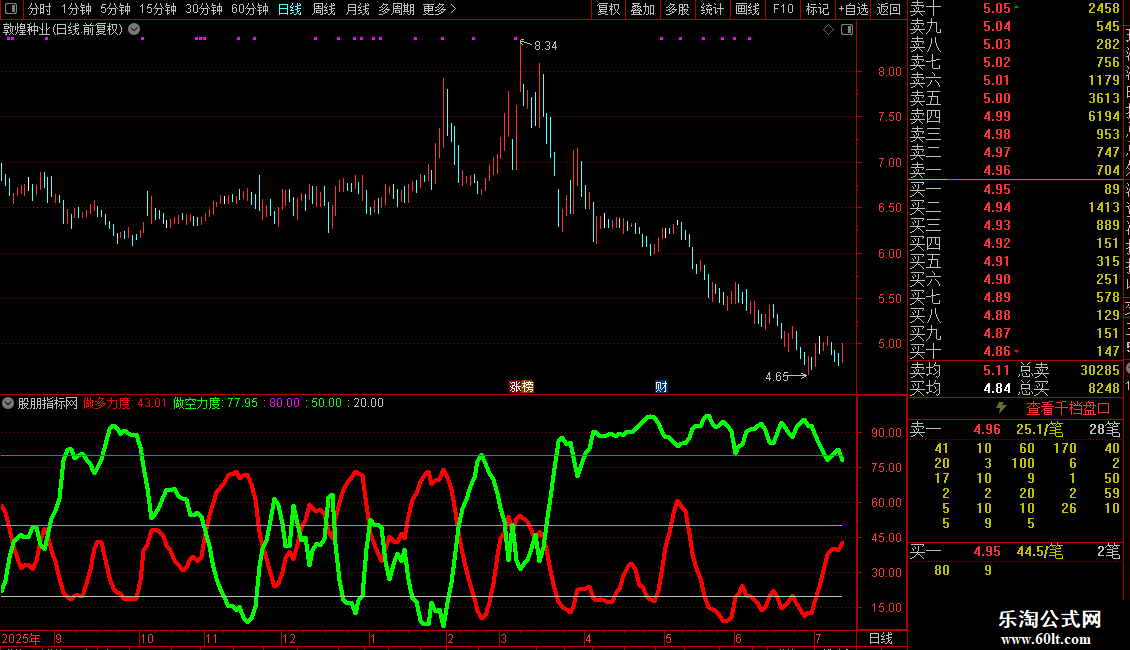Click the 敦煌种业(日线.前复权) chart title
Image resolution: width=1130 pixels, height=650 pixels.
63,30
